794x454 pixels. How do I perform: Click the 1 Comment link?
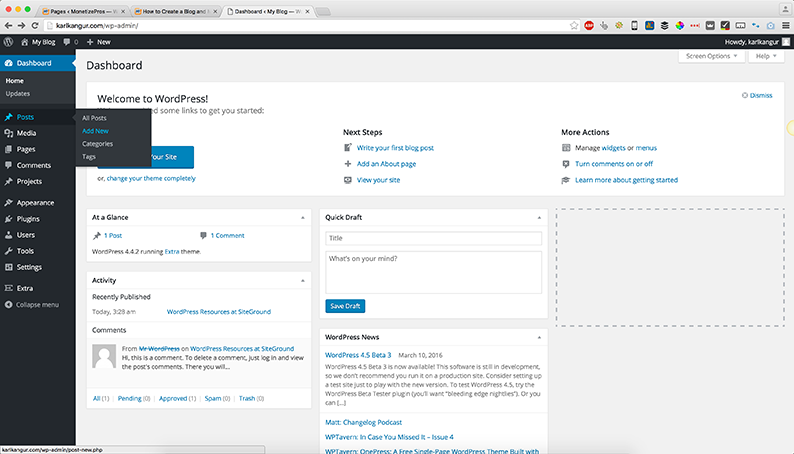[227, 235]
